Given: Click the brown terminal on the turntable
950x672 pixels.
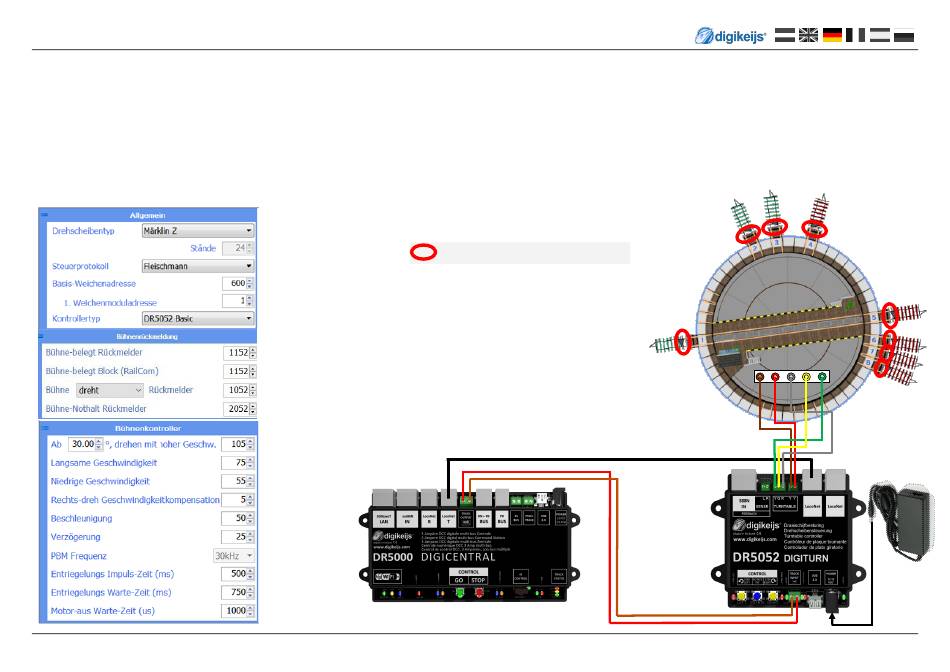Looking at the screenshot, I should click(x=760, y=377).
